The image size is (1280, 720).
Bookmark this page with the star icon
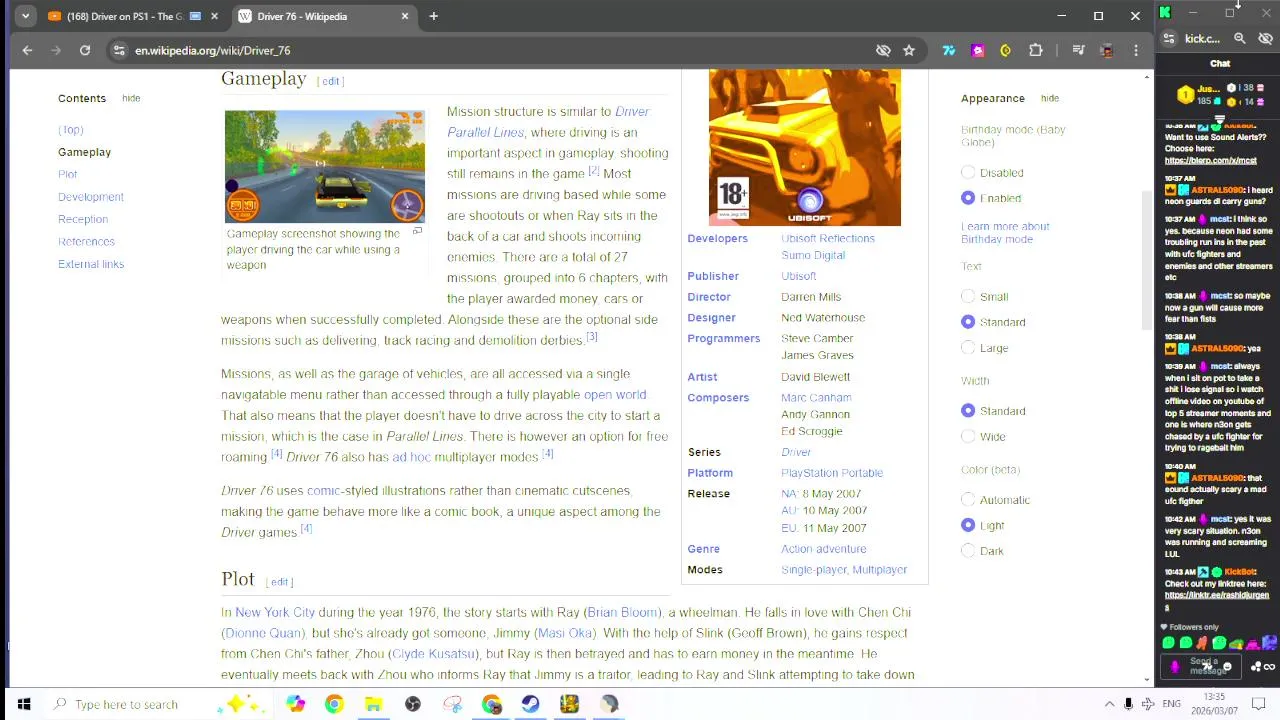click(909, 50)
